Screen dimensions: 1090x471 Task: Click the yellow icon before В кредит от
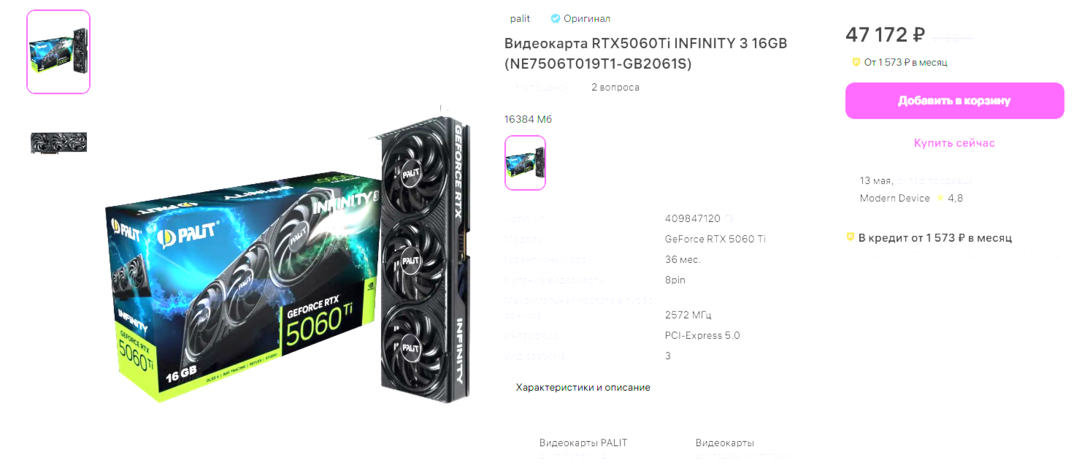click(x=850, y=238)
